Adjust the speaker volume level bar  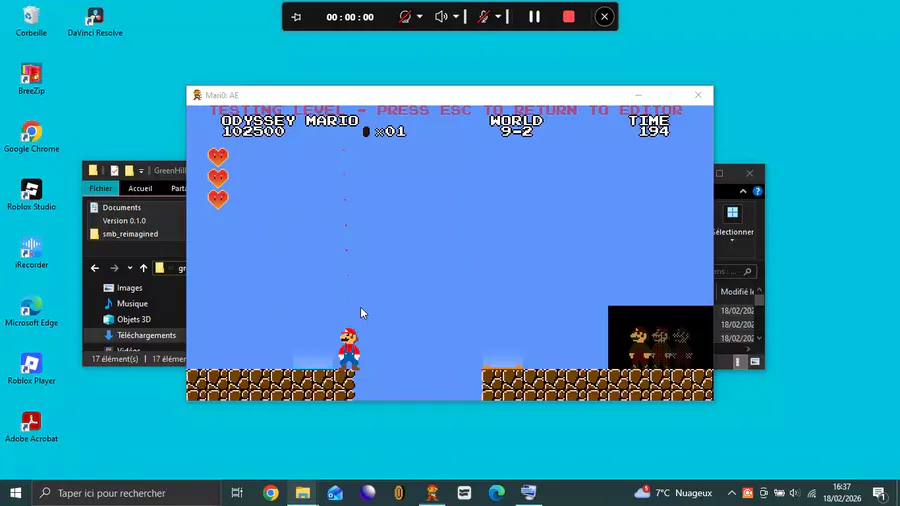[x=465, y=17]
